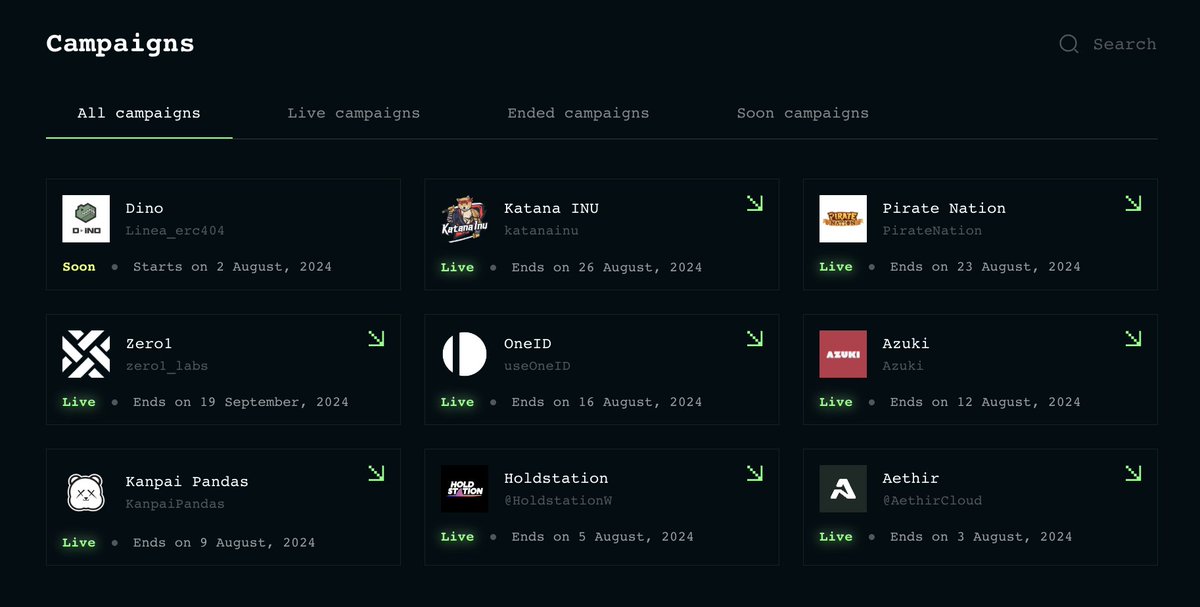Open the Pirate Nation campaign title
Image resolution: width=1200 pixels, height=607 pixels.
tap(944, 208)
